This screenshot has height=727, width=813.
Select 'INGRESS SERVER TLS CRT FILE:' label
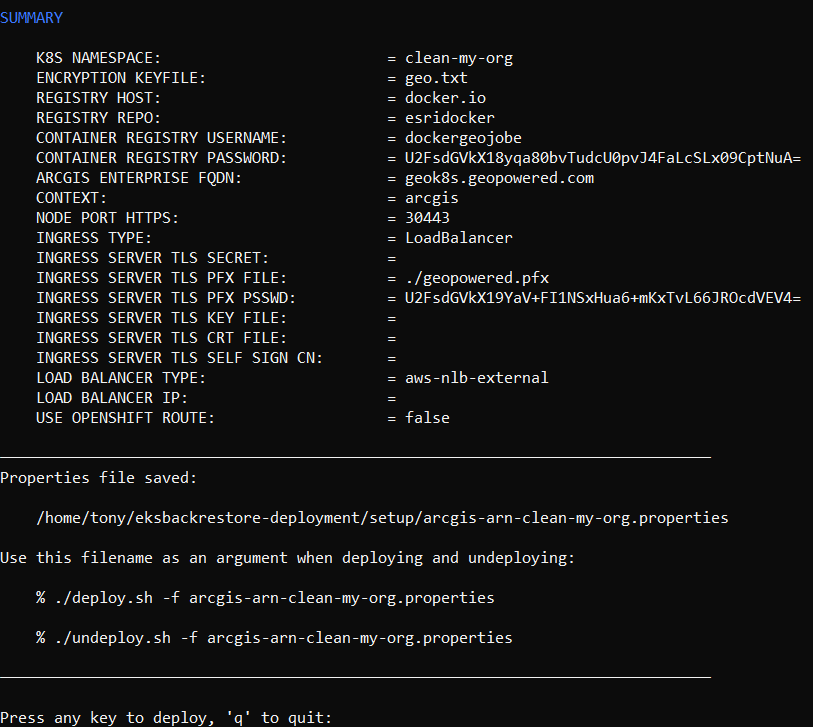pyautogui.click(x=161, y=338)
